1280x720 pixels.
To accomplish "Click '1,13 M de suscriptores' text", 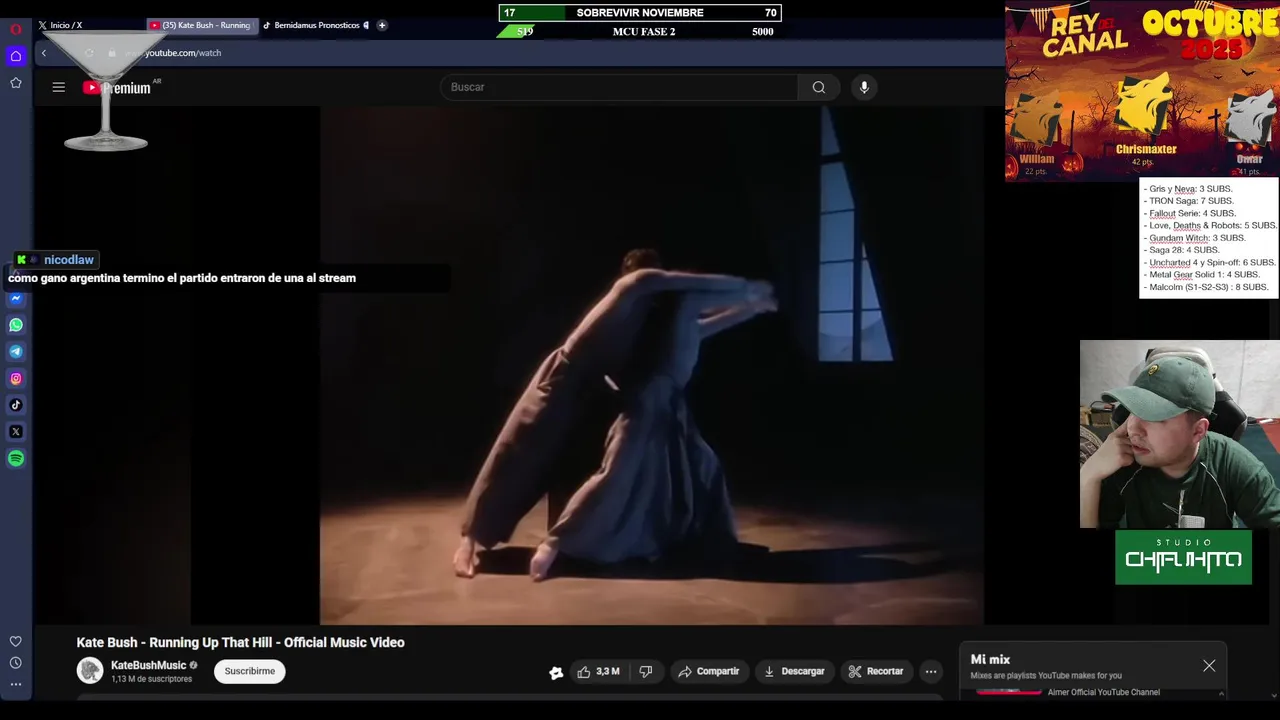I will [x=151, y=679].
